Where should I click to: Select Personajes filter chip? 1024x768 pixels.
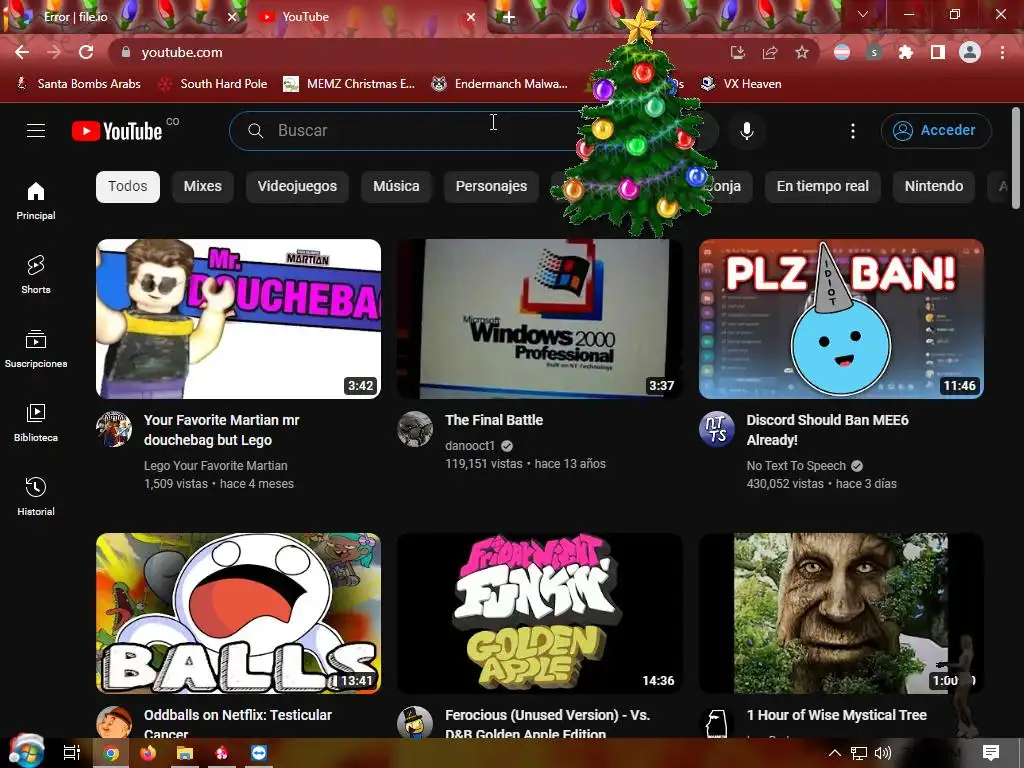point(491,187)
